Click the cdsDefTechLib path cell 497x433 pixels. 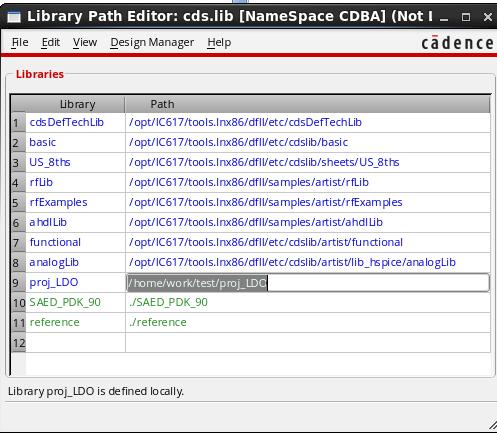(x=308, y=123)
